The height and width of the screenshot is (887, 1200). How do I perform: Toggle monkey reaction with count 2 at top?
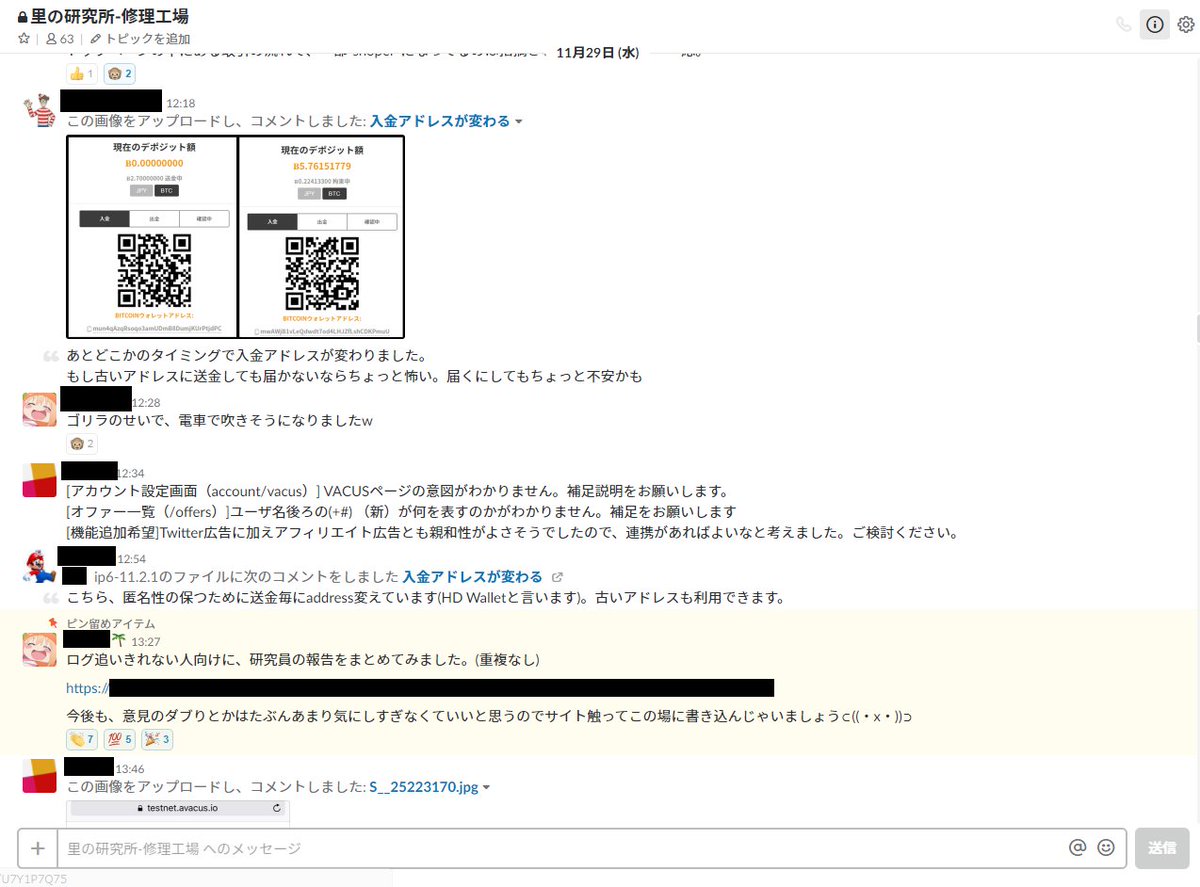coord(120,73)
